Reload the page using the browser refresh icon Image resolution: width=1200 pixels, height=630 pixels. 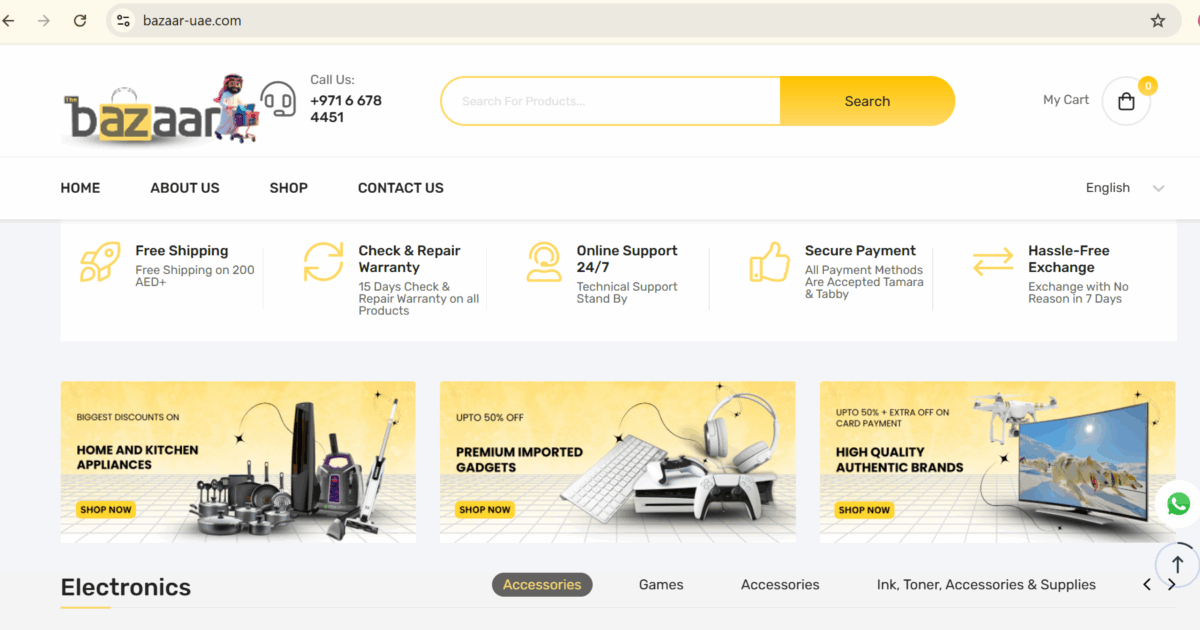click(80, 20)
